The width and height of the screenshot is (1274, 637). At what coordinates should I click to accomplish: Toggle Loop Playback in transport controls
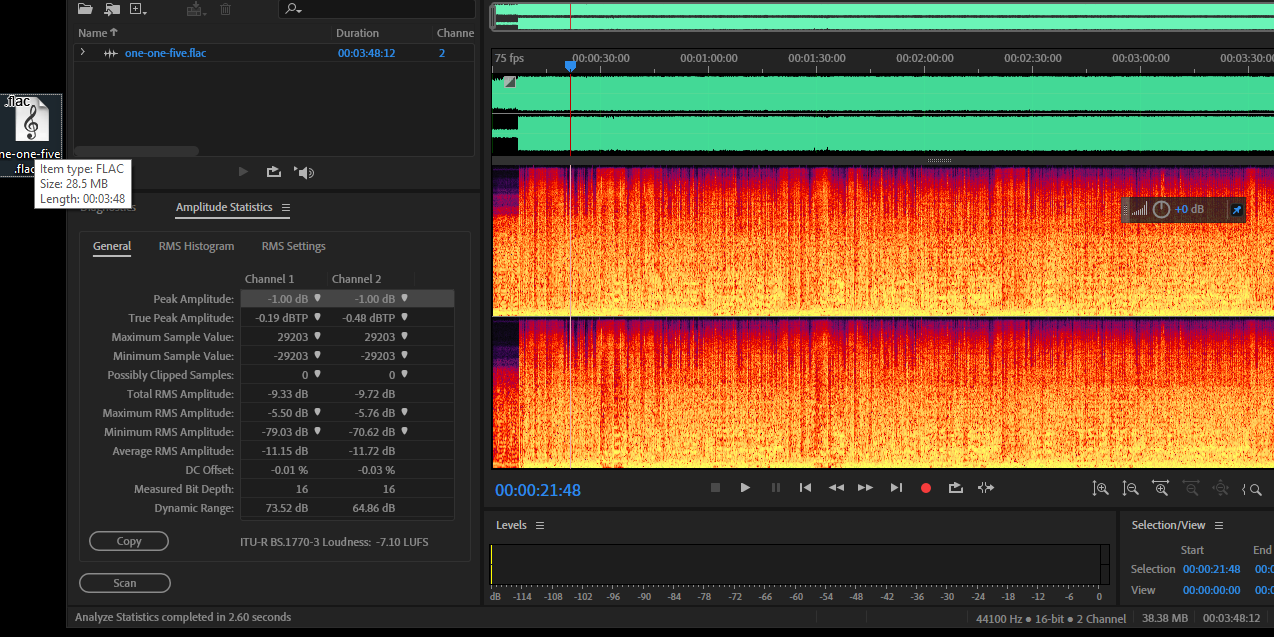tap(955, 488)
